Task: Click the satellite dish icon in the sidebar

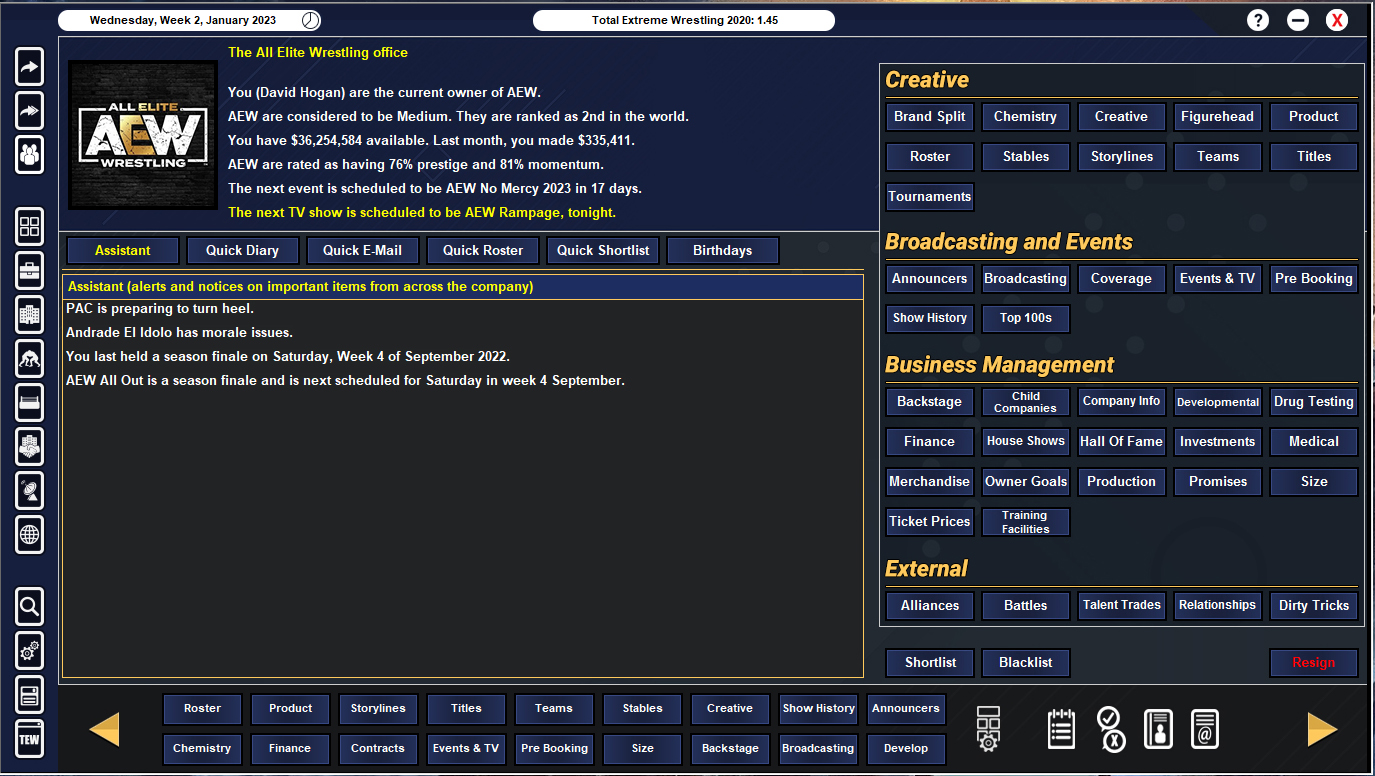Action: (30, 491)
